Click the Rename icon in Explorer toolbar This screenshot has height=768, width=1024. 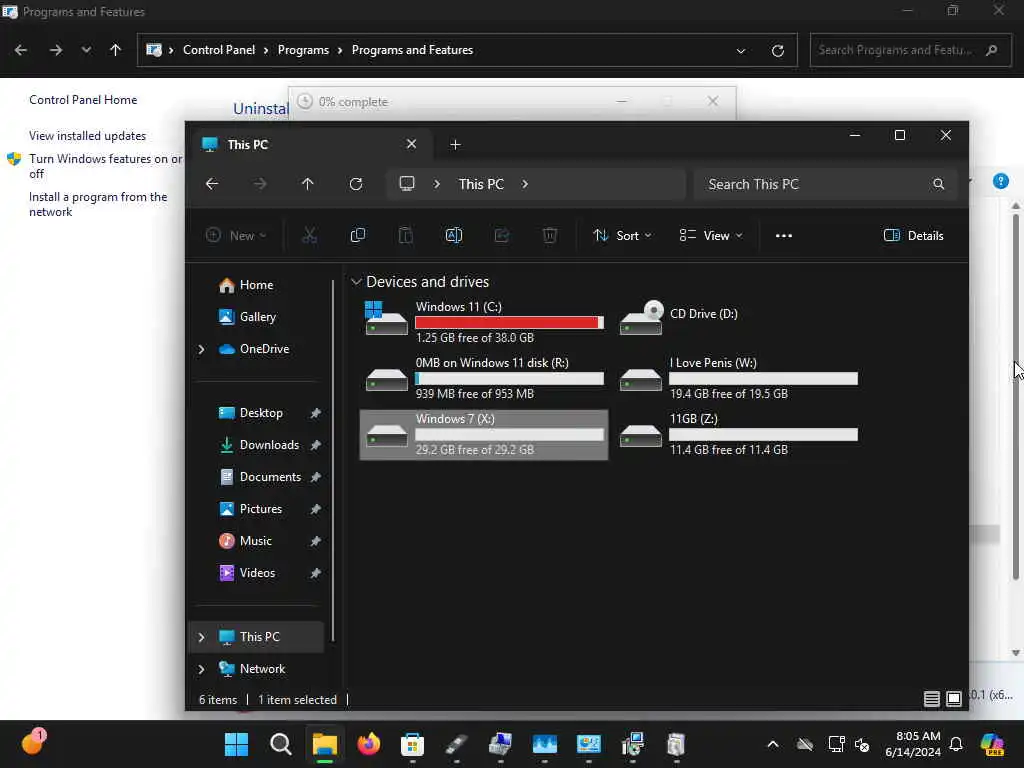[x=454, y=236]
